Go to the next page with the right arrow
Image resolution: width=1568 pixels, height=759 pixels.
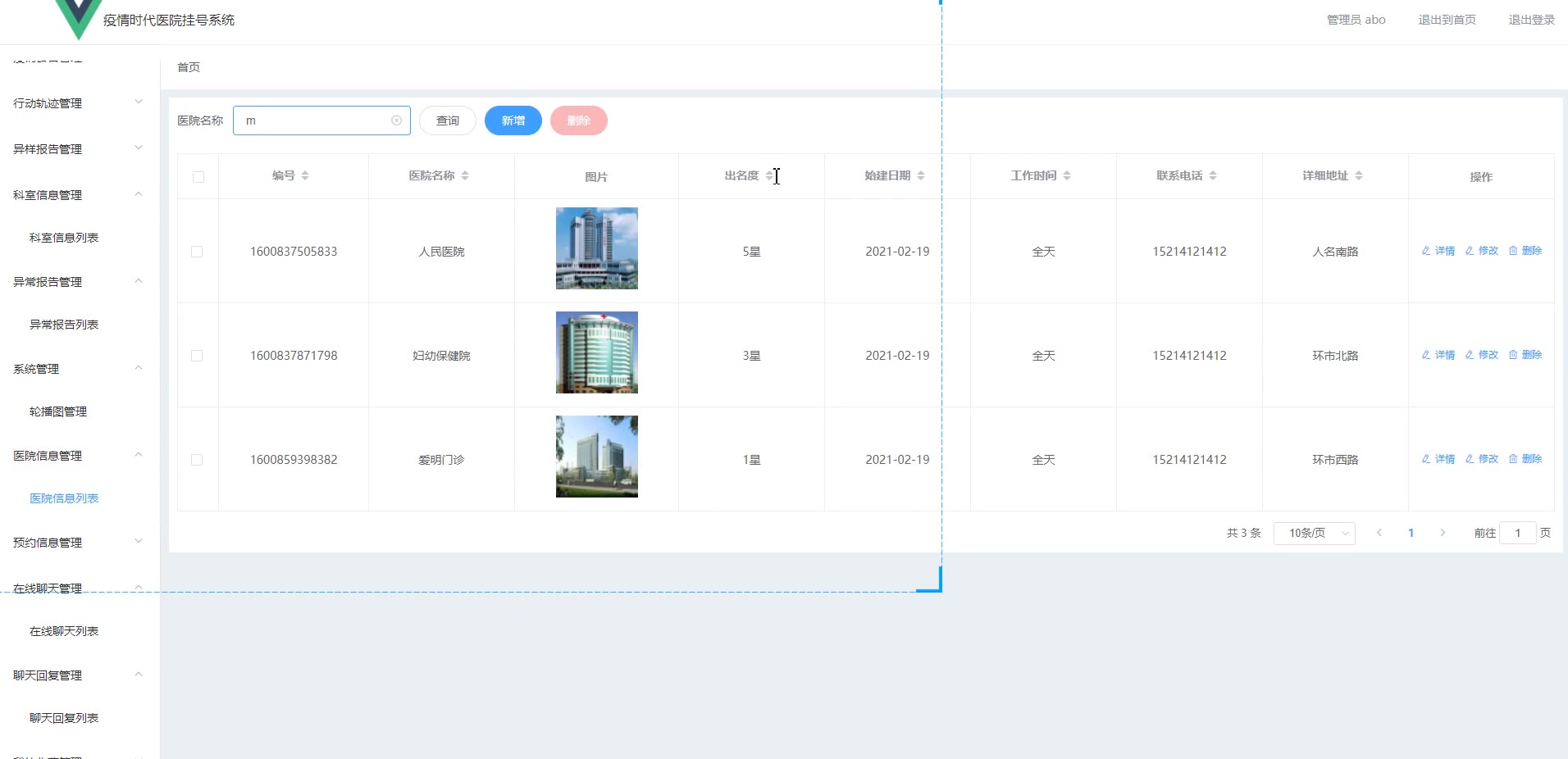(1443, 533)
